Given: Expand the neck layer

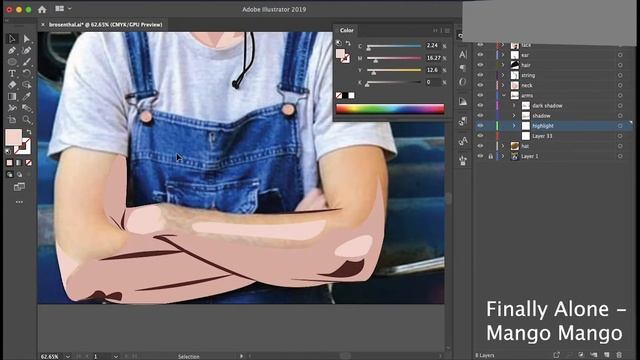Looking at the screenshot, I should [x=503, y=85].
